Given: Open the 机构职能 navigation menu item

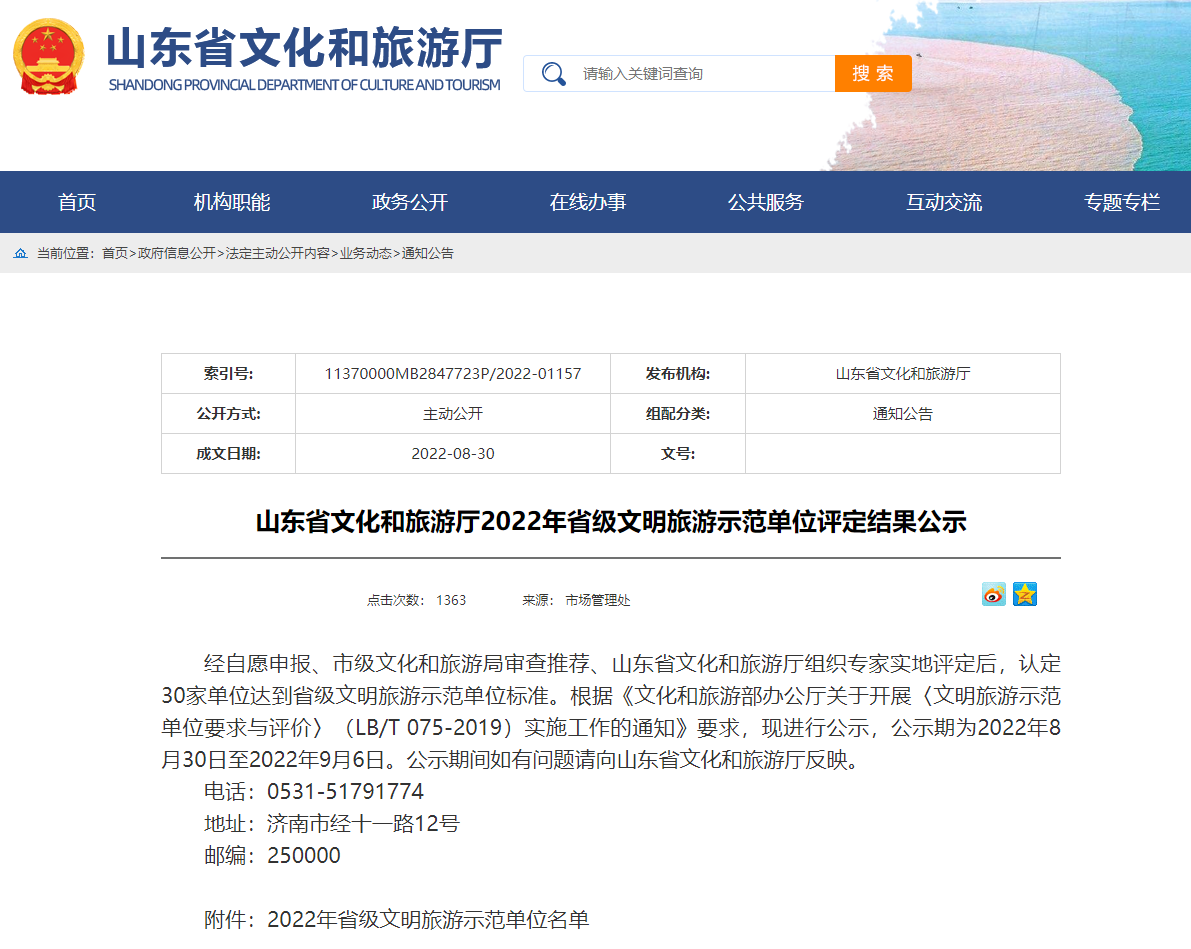Looking at the screenshot, I should [x=232, y=202].
